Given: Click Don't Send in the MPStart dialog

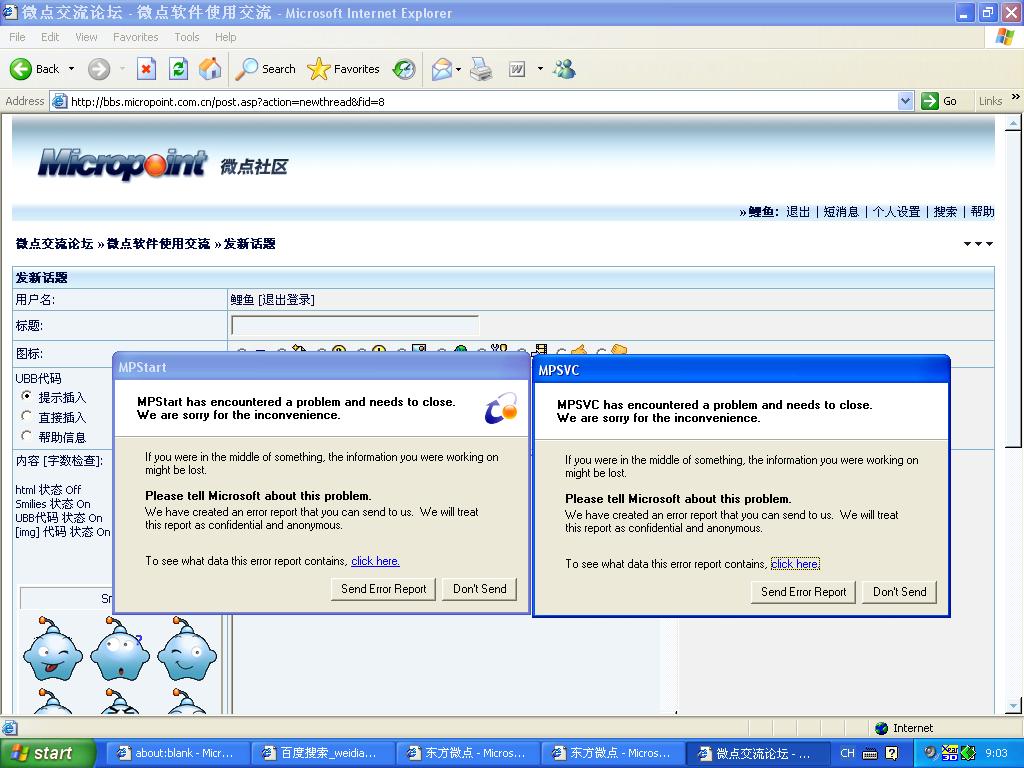Looking at the screenshot, I should (479, 589).
